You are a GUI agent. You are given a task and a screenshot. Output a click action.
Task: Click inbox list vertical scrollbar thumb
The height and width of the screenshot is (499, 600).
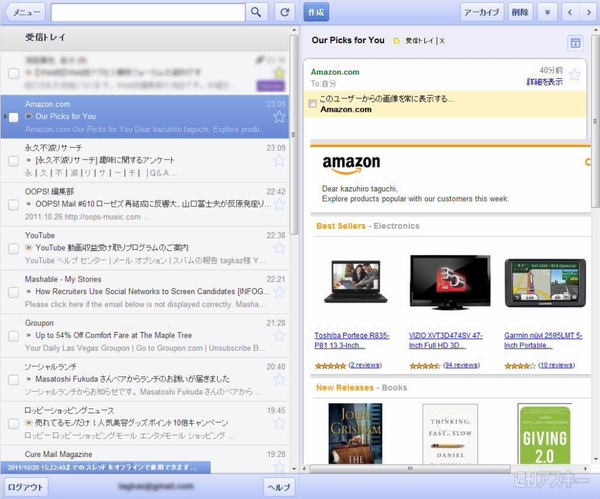click(293, 135)
